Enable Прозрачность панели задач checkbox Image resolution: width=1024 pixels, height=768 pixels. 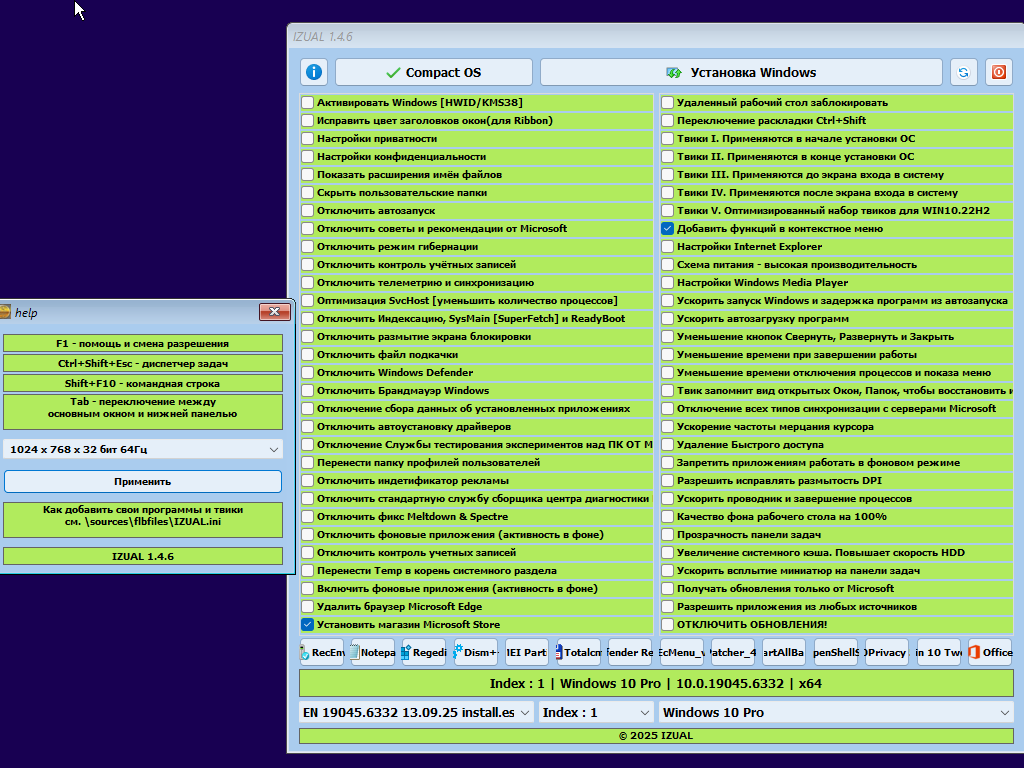click(667, 534)
